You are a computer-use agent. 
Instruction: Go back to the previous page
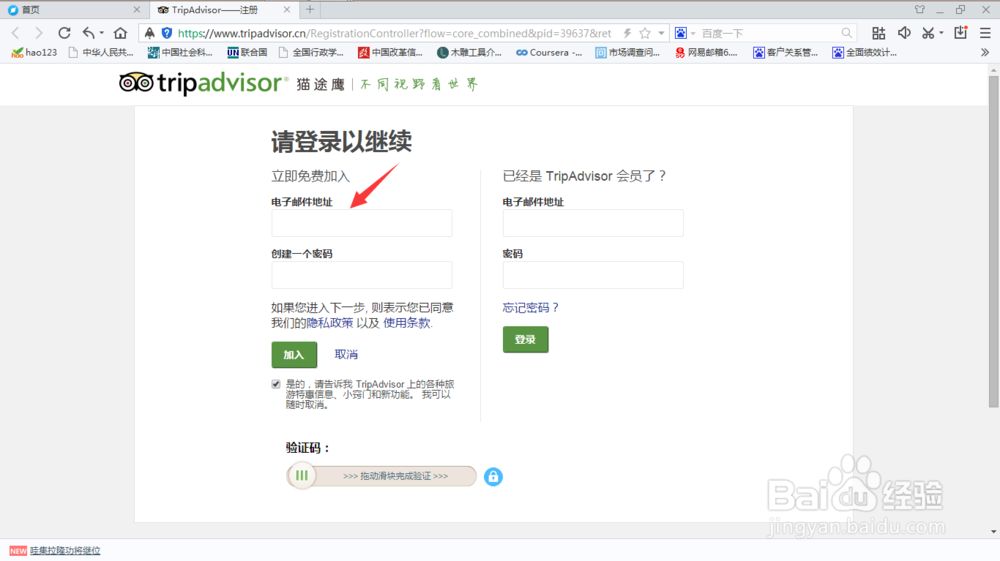coord(16,33)
